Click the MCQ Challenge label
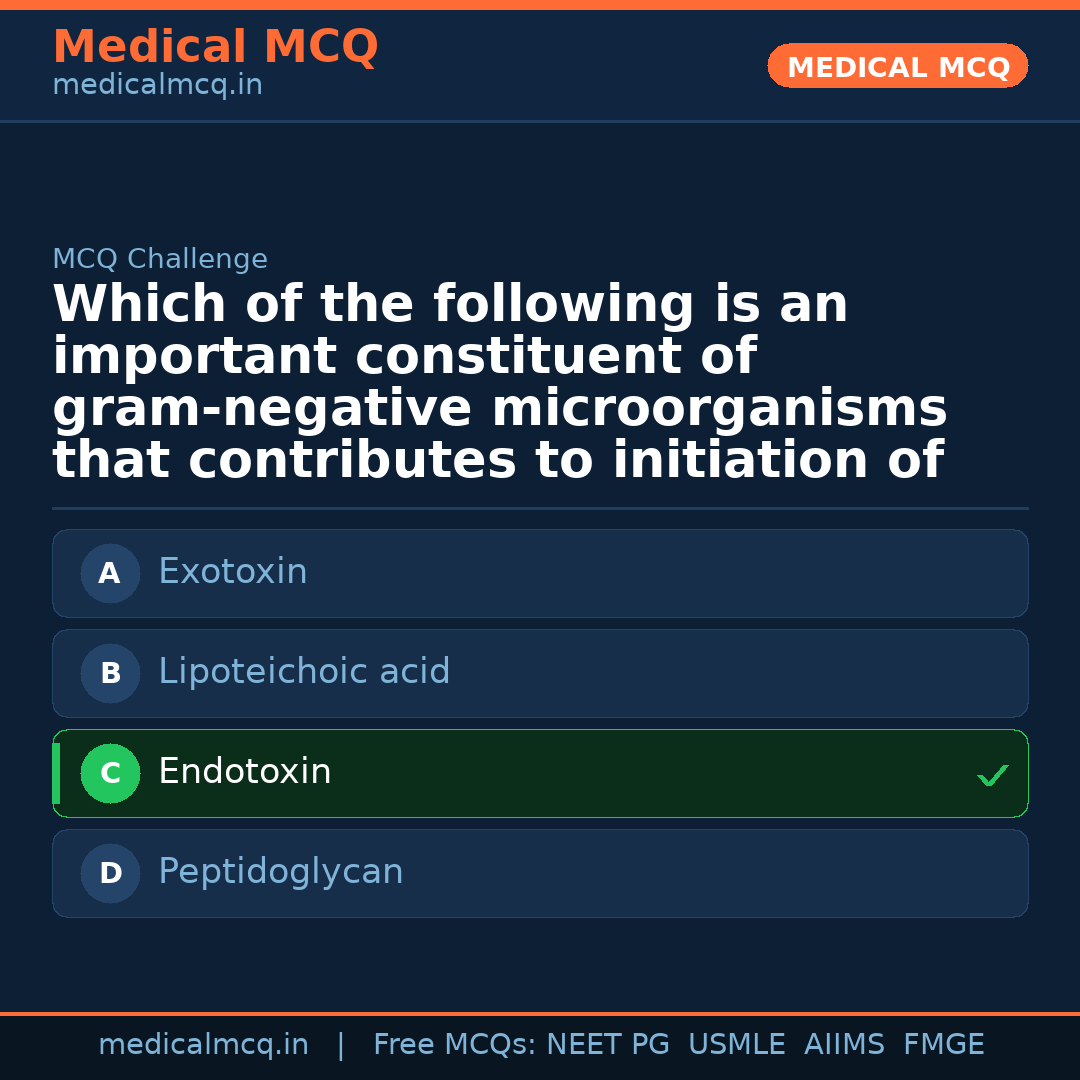 pos(160,260)
